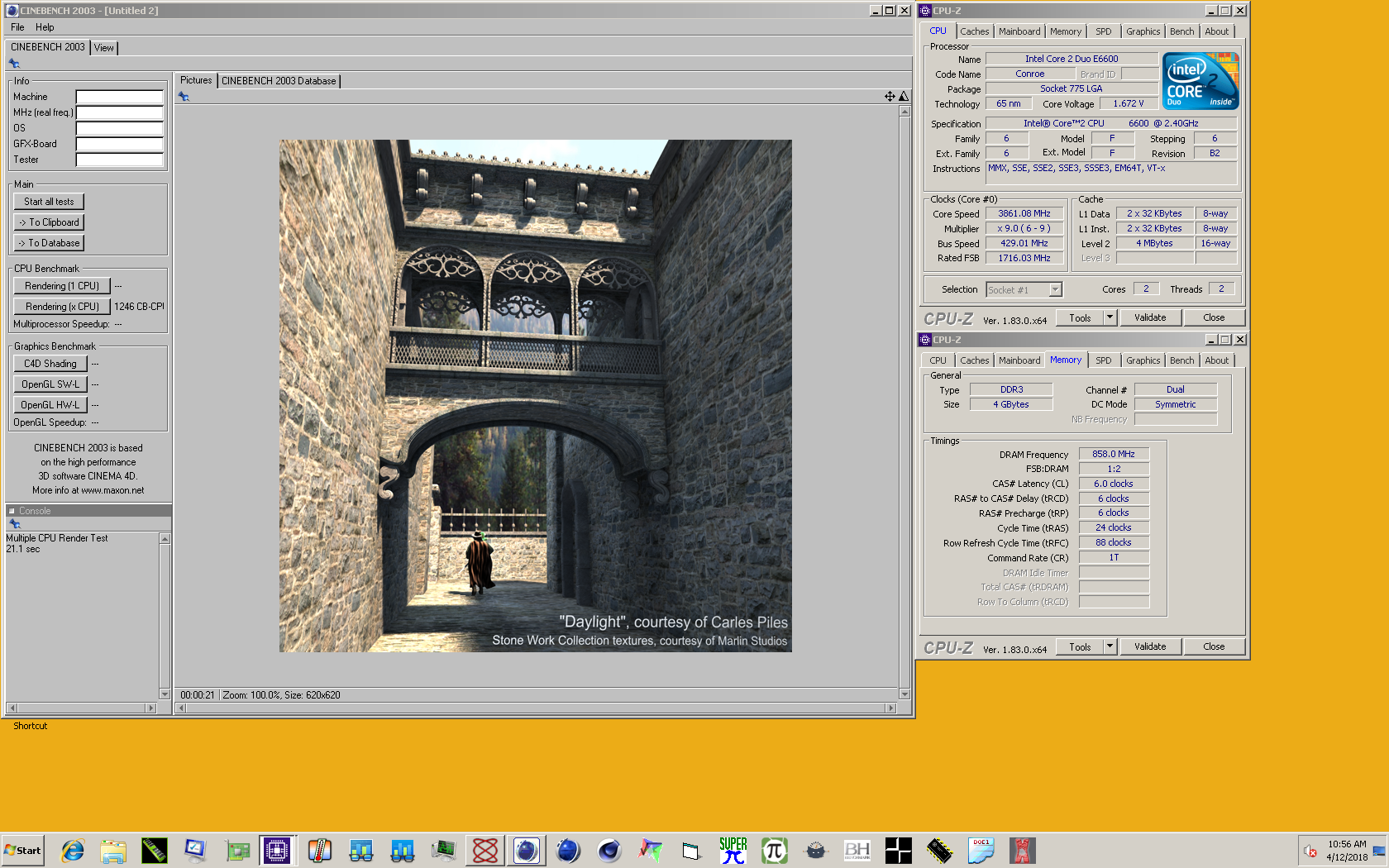Open the colorful pinwheel taskbar icon
The width and height of the screenshot is (1389, 868).
[651, 850]
